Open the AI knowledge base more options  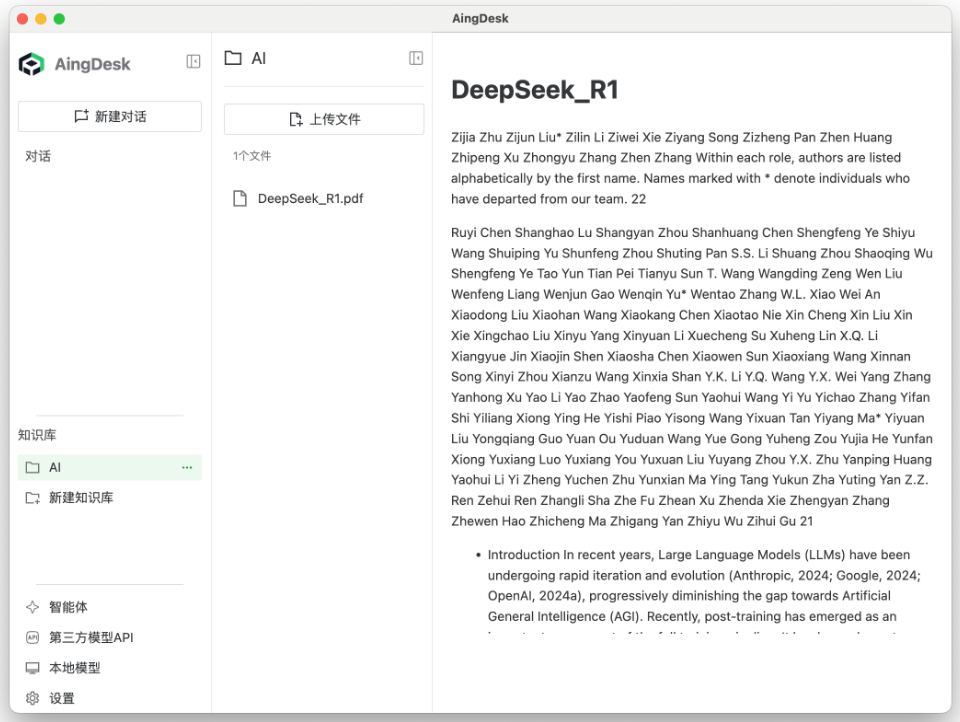point(187,467)
